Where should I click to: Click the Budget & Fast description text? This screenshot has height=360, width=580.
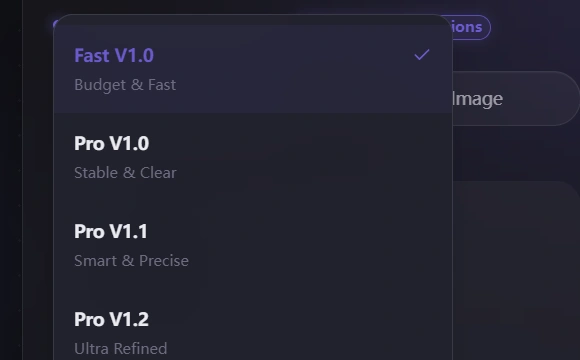click(125, 85)
